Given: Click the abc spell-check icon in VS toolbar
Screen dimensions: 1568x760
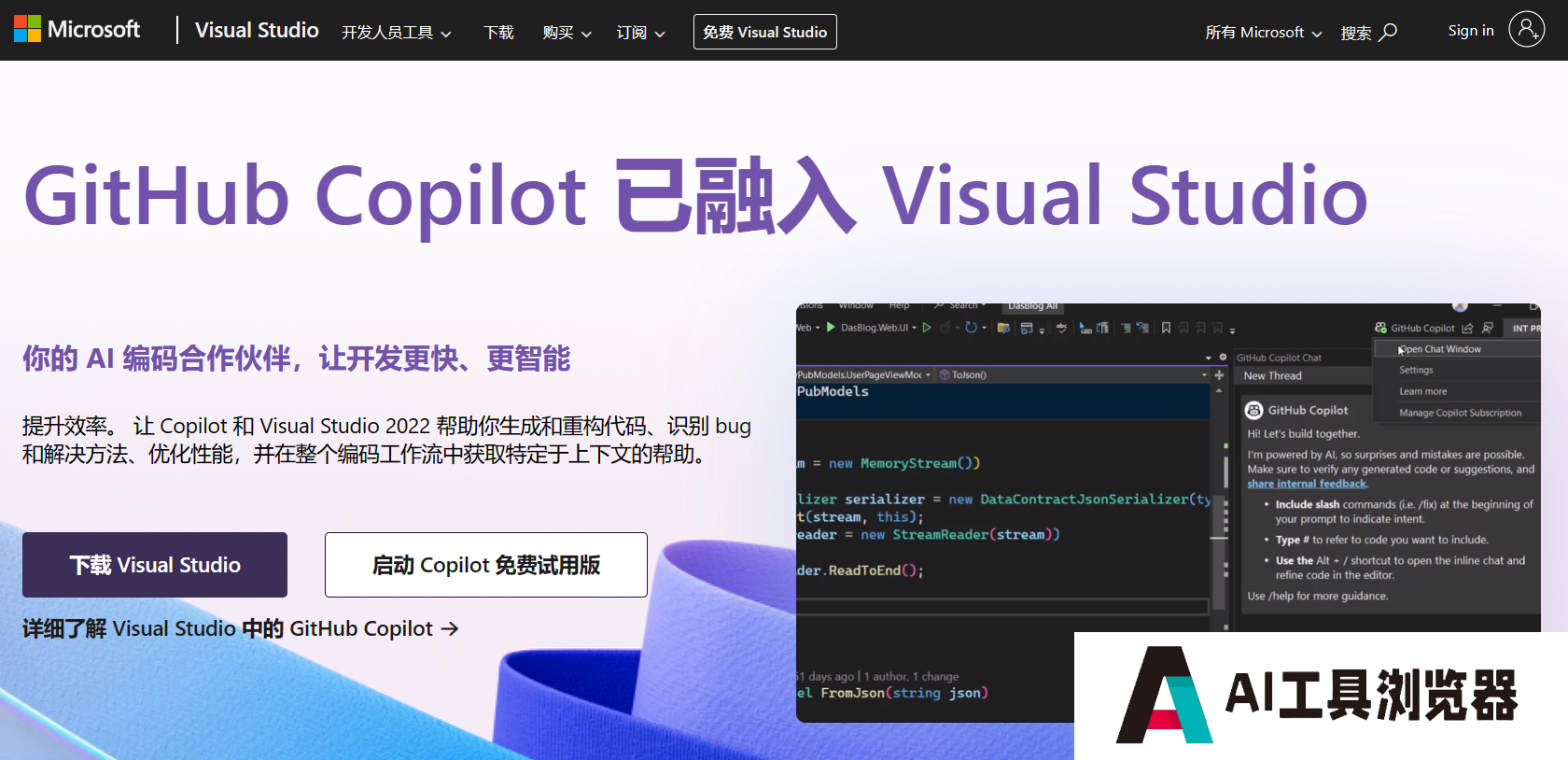Looking at the screenshot, I should click(1061, 328).
